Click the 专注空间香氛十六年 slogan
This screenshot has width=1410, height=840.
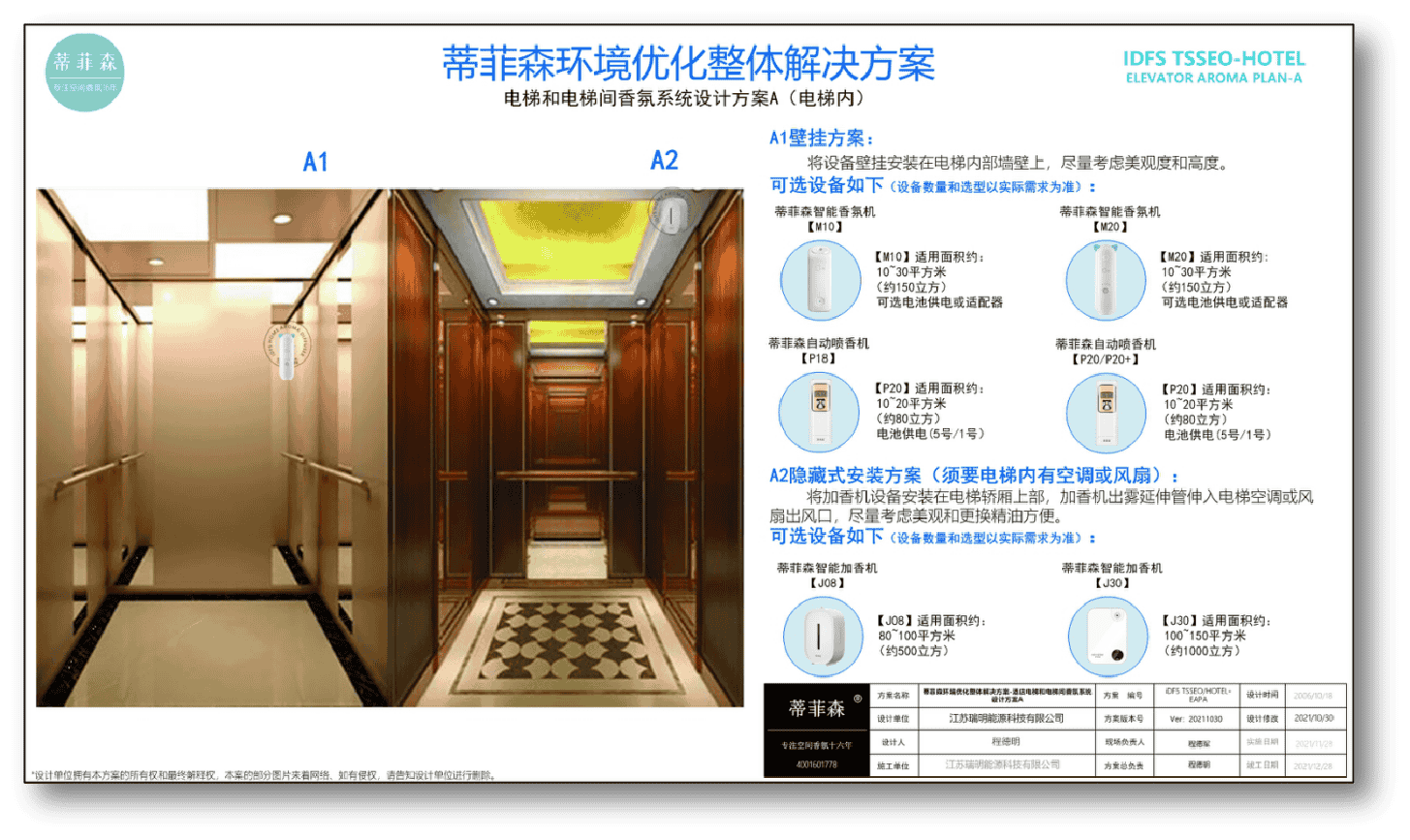pyautogui.click(x=816, y=746)
